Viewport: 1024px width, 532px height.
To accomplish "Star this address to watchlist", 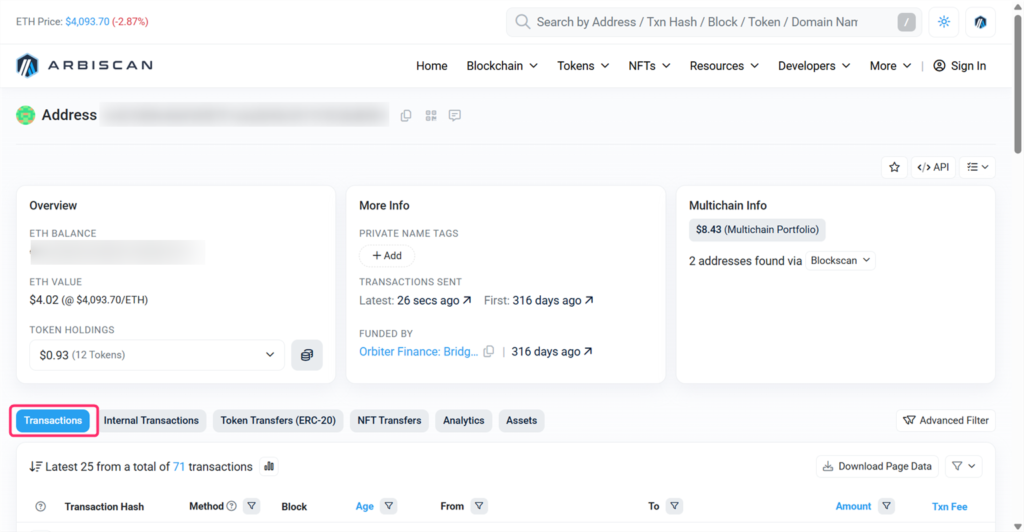I will click(894, 167).
